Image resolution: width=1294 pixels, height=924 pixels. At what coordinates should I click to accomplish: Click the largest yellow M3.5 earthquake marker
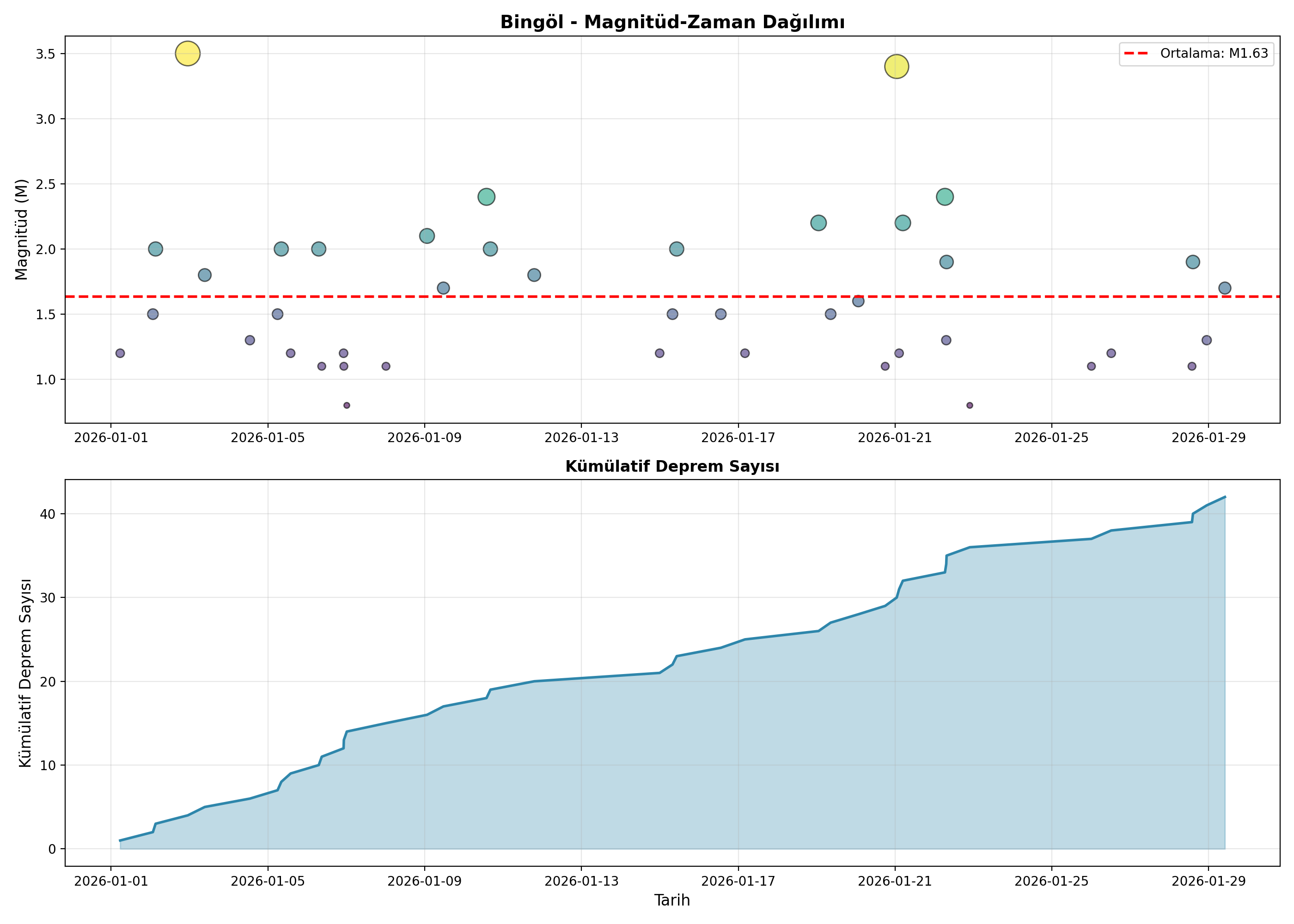(188, 54)
